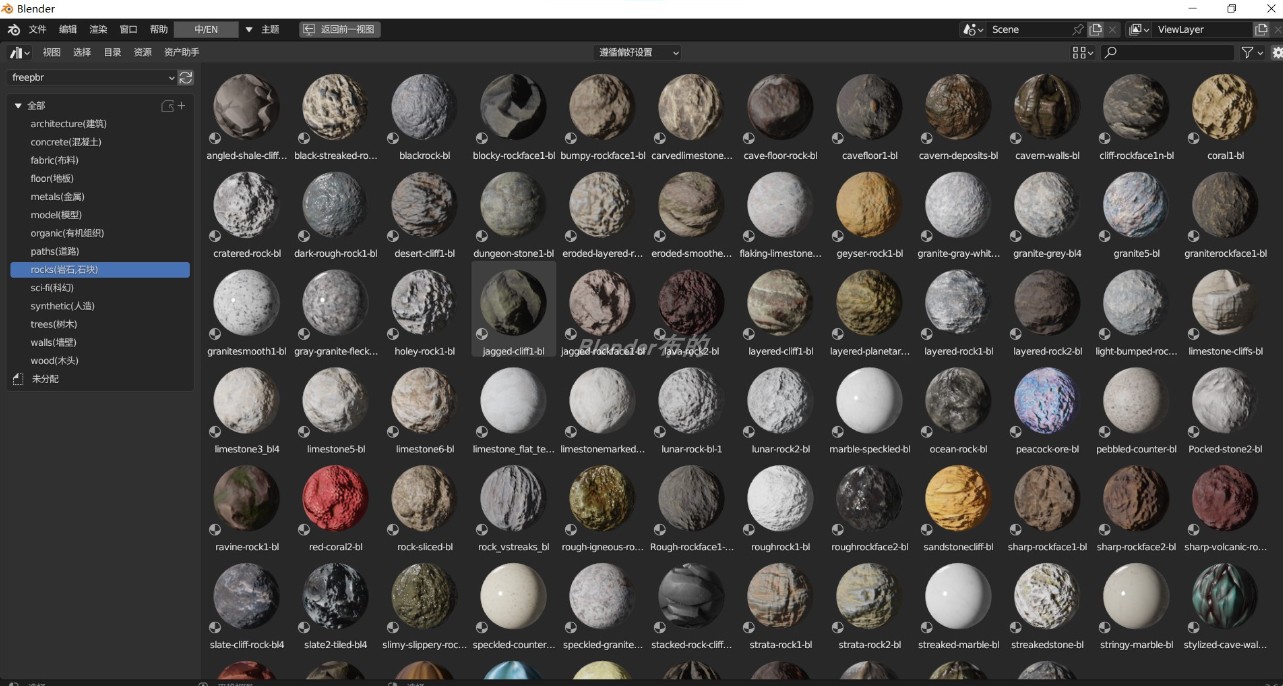
Task: Select the peacock-ore-bl material thumbnail
Action: click(1046, 401)
